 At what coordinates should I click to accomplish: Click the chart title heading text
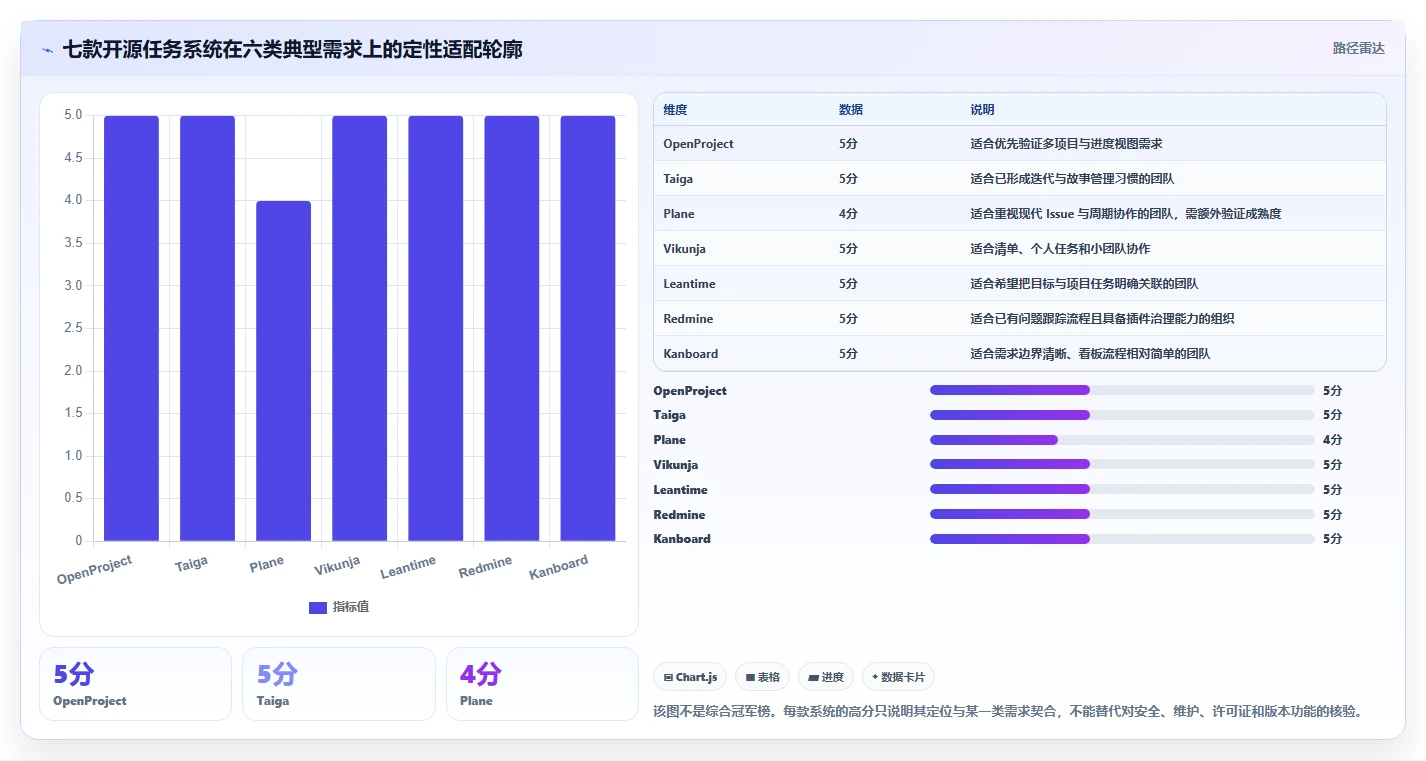coord(292,49)
